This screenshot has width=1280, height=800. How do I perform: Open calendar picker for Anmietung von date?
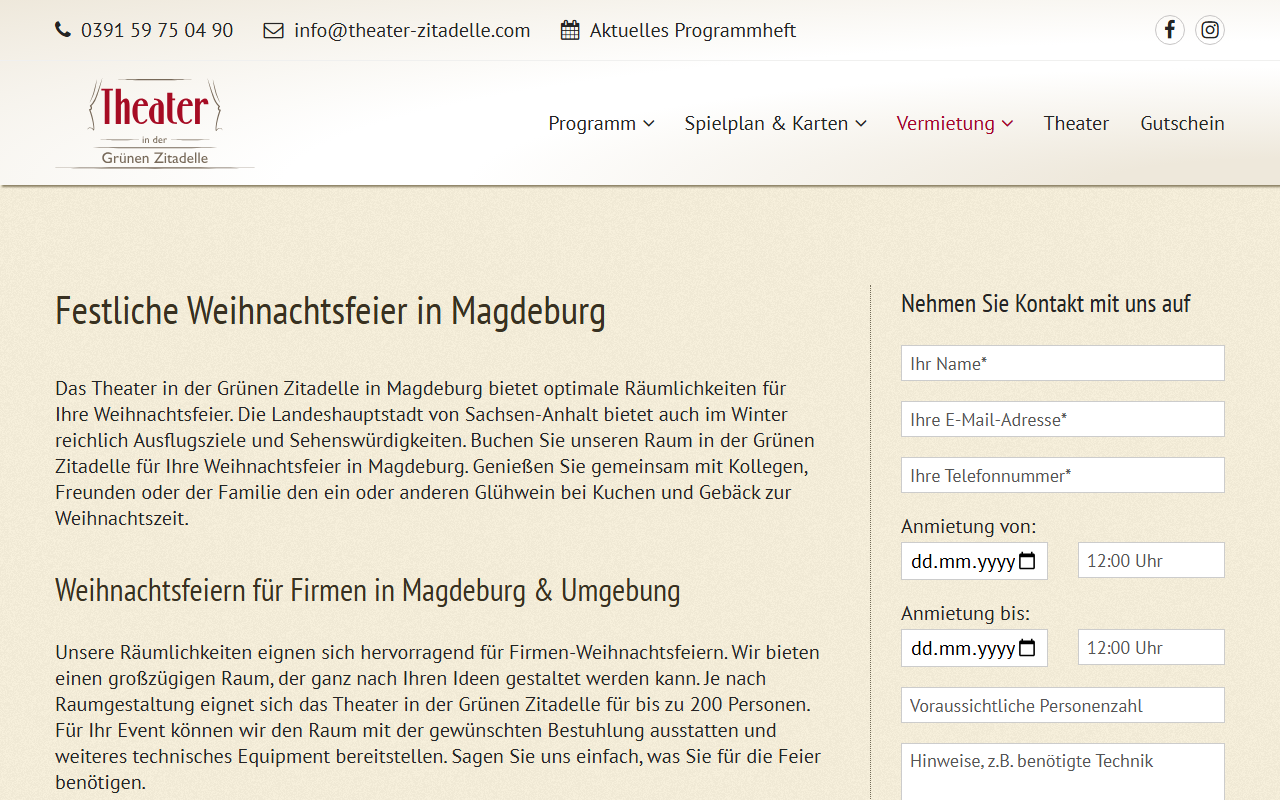[x=1027, y=561]
